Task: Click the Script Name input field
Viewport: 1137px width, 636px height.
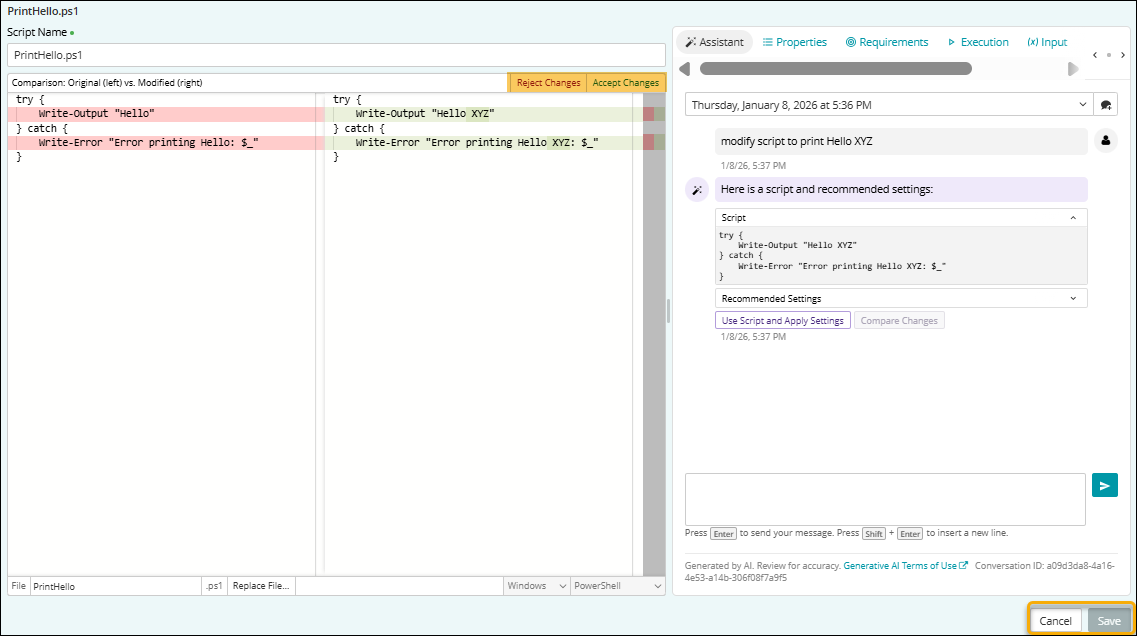Action: pyautogui.click(x=336, y=55)
